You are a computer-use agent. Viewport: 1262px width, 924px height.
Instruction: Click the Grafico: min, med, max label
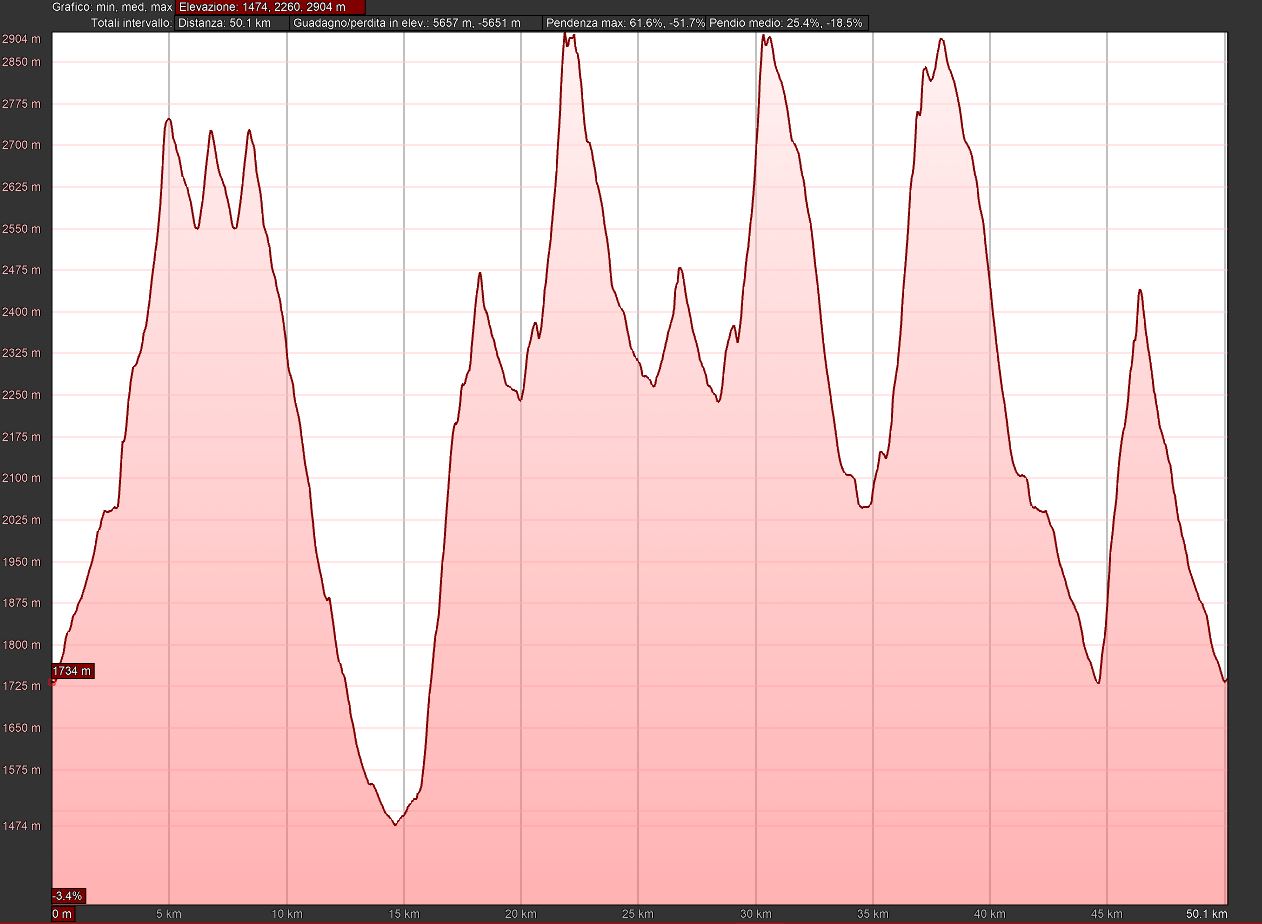pyautogui.click(x=112, y=7)
